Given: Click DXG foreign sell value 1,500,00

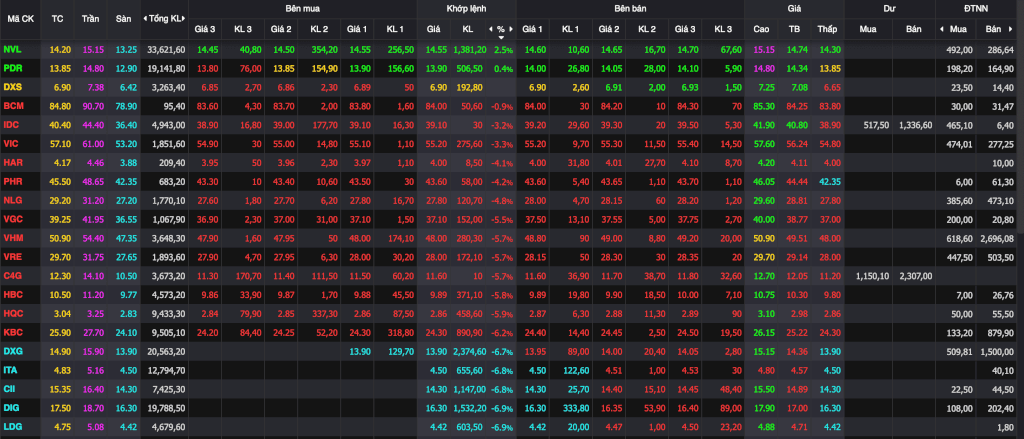Looking at the screenshot, I should point(997,351).
